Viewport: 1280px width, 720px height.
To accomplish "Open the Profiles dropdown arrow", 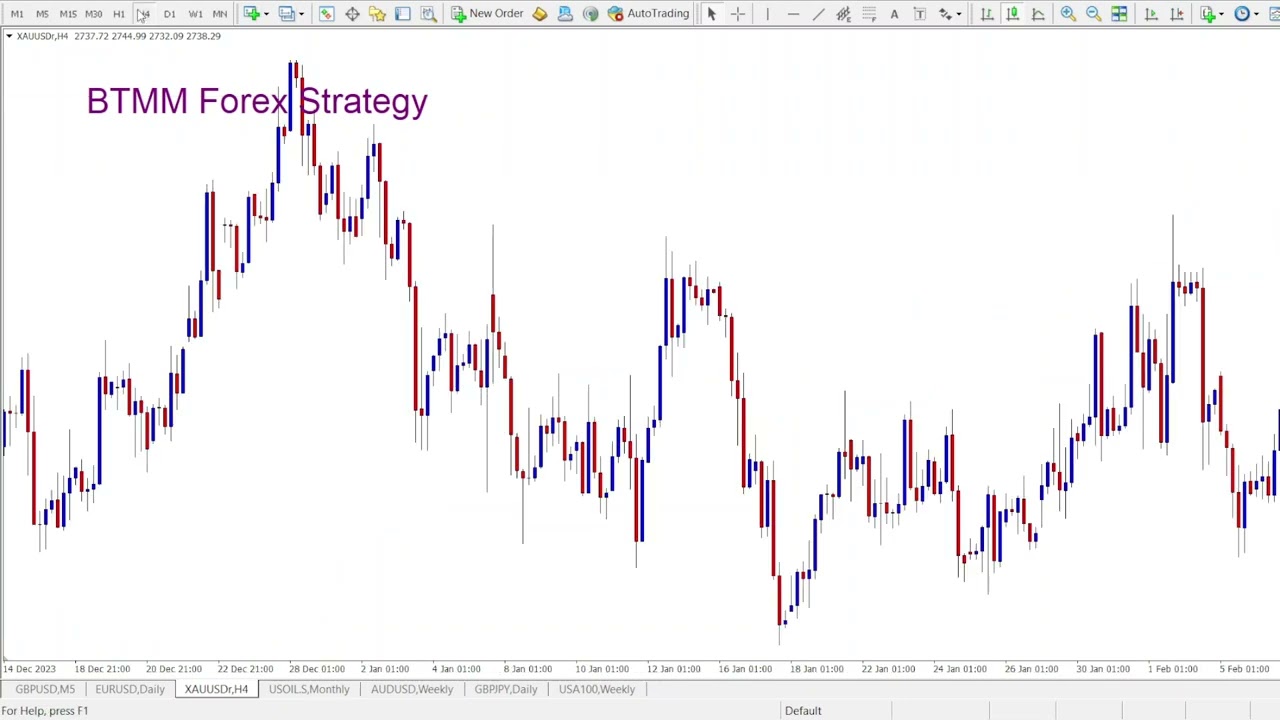I will 300,14.
